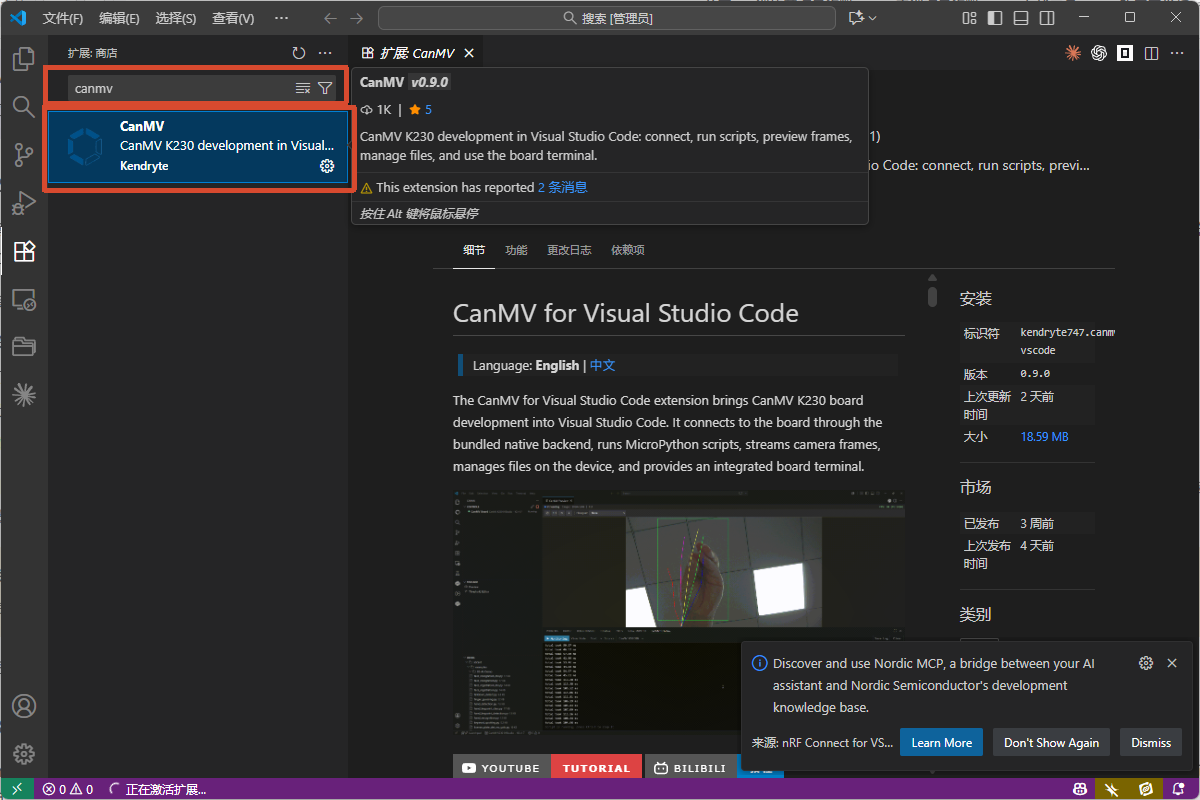Close the CanMV extension tab
This screenshot has height=800, width=1200.
click(x=469, y=53)
